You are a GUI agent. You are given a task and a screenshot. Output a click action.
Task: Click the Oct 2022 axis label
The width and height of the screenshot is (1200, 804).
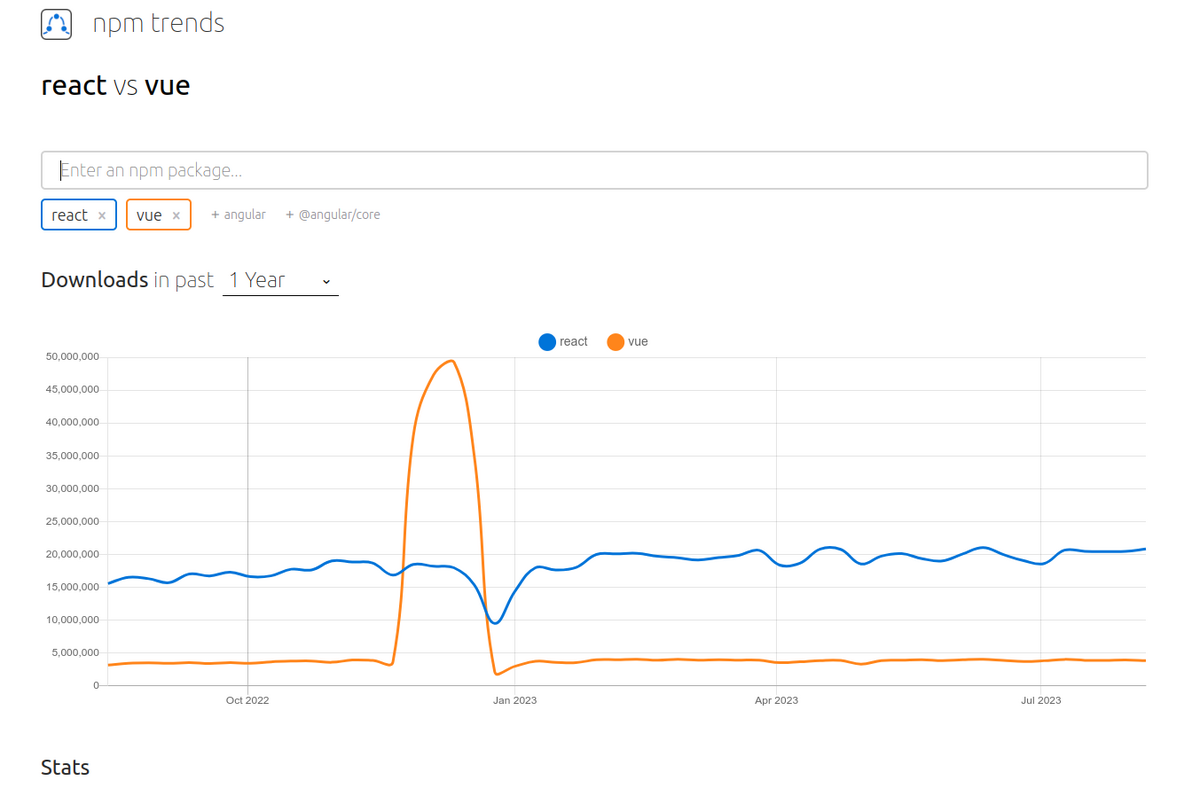coord(247,701)
